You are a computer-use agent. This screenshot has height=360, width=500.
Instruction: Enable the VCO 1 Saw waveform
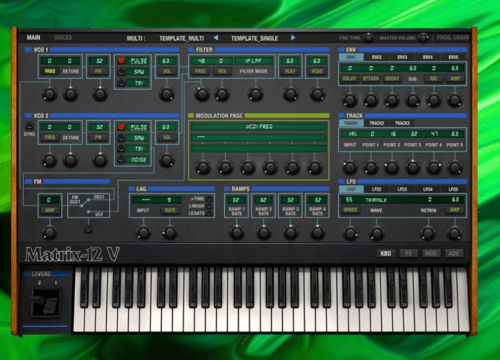pos(121,71)
